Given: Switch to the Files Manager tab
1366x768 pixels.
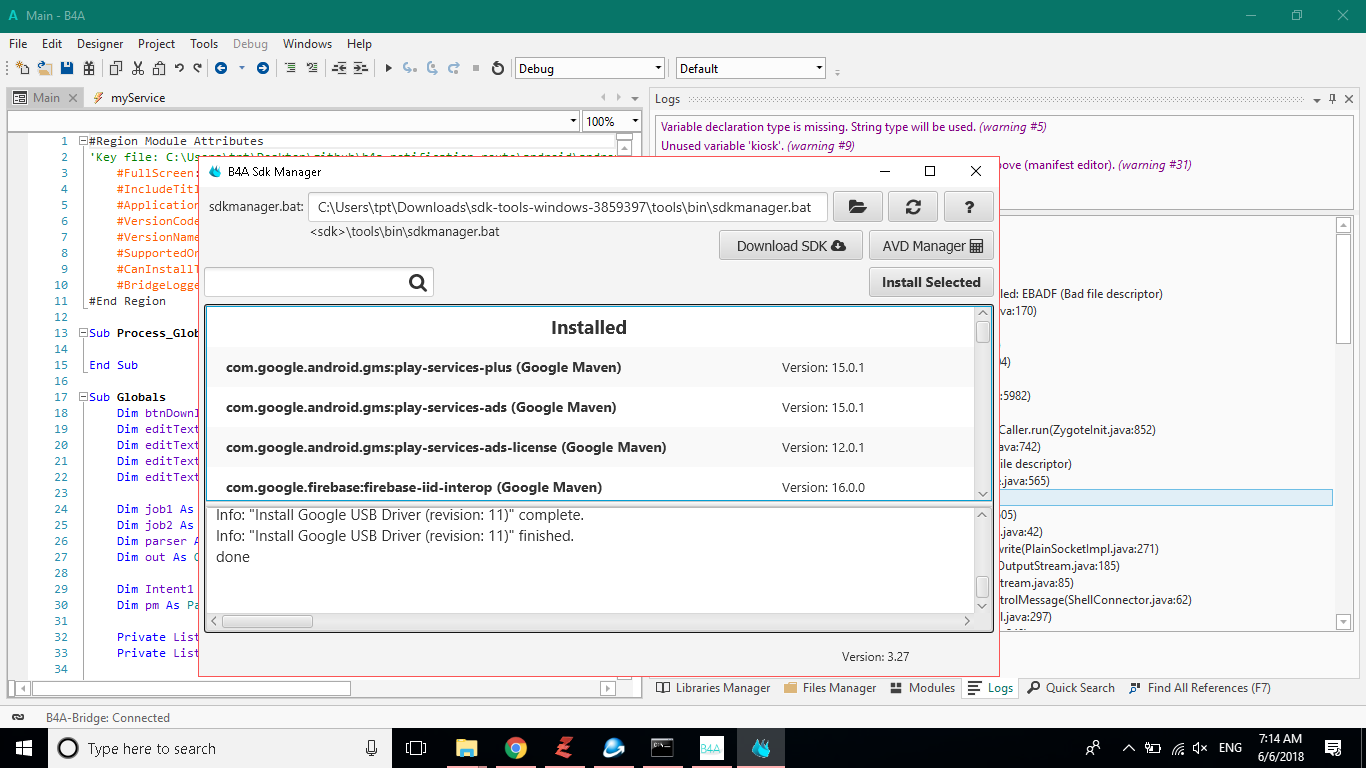Looking at the screenshot, I should pyautogui.click(x=830, y=688).
